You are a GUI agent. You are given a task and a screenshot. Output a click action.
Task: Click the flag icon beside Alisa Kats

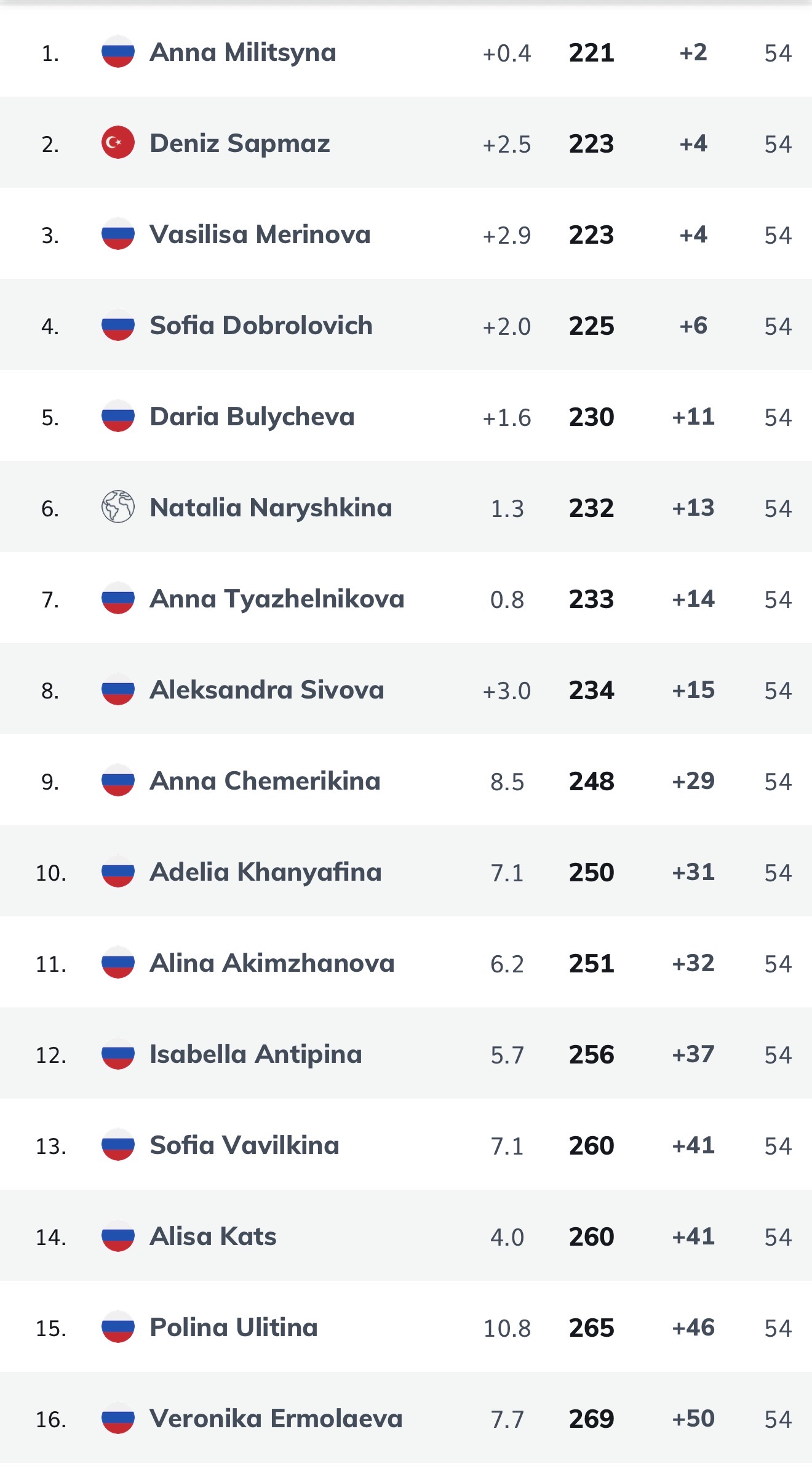[x=118, y=1236]
